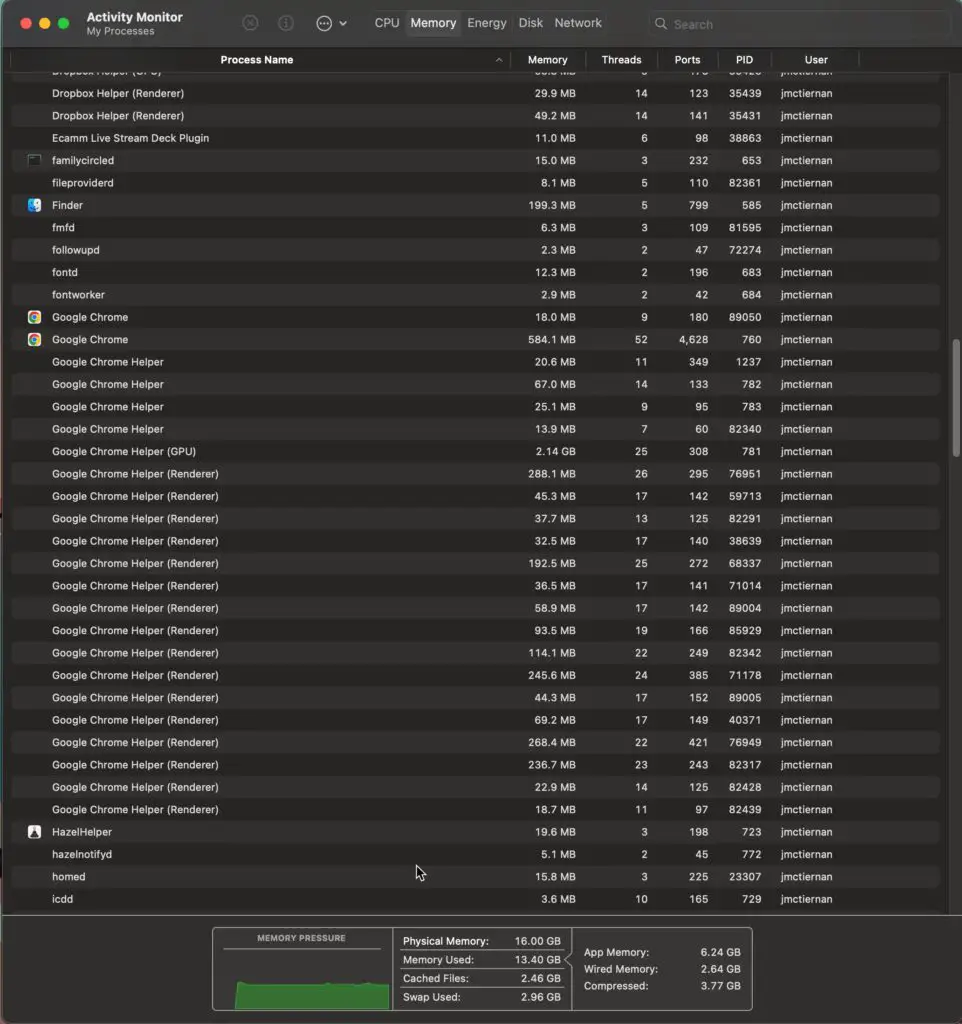The image size is (962, 1024).
Task: Click the magnifying glass search icon
Action: pyautogui.click(x=661, y=24)
